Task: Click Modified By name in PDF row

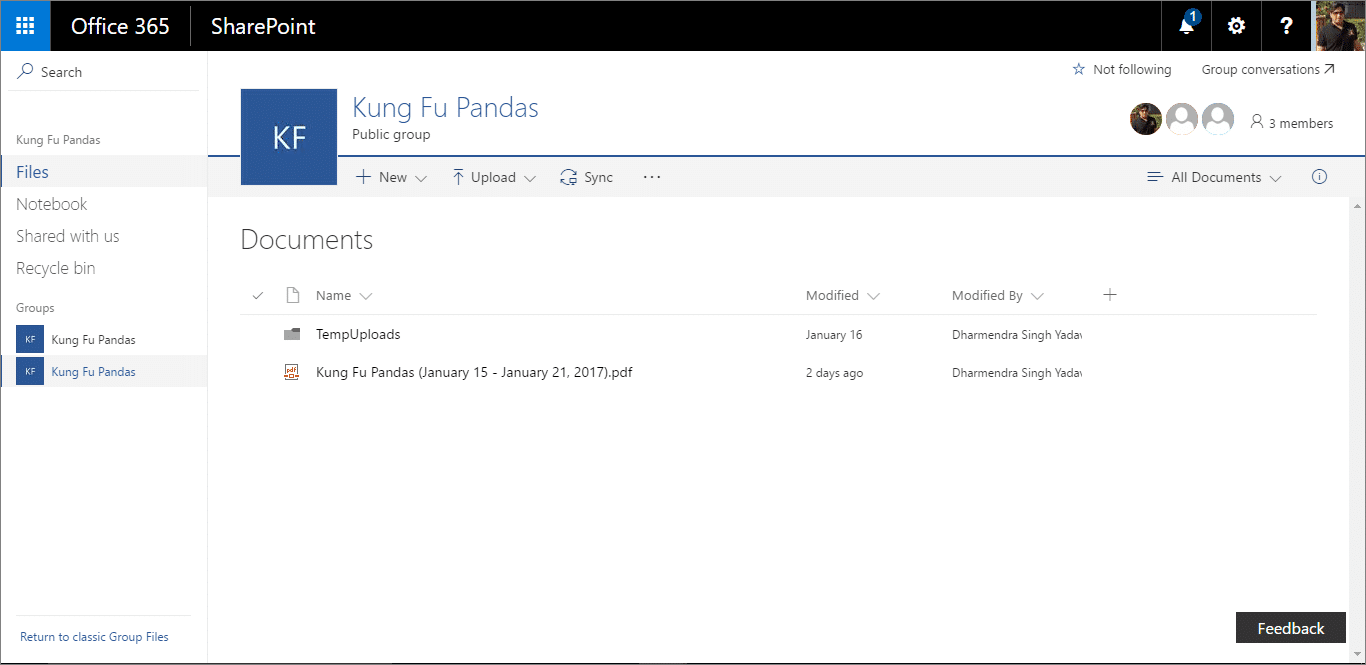Action: click(x=1017, y=373)
